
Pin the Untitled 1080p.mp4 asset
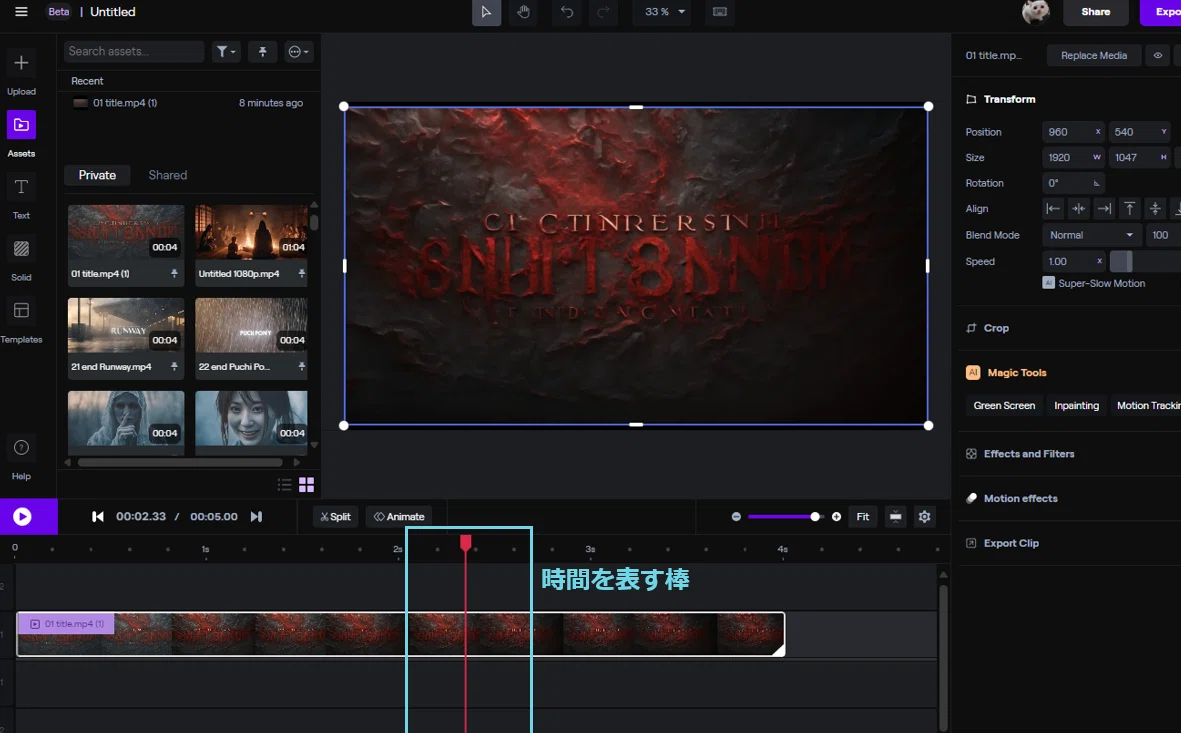[301, 273]
